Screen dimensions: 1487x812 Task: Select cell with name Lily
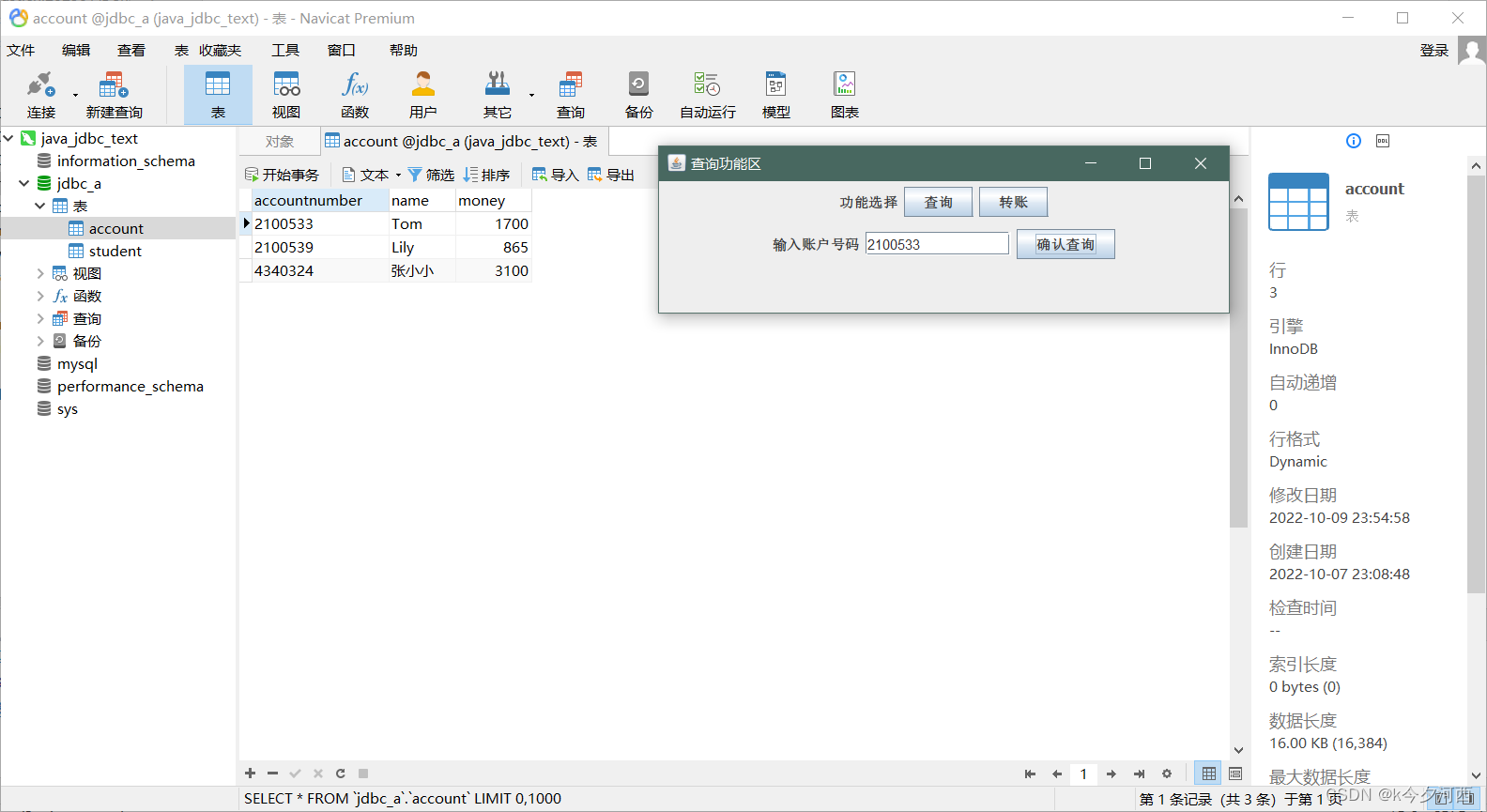(422, 247)
